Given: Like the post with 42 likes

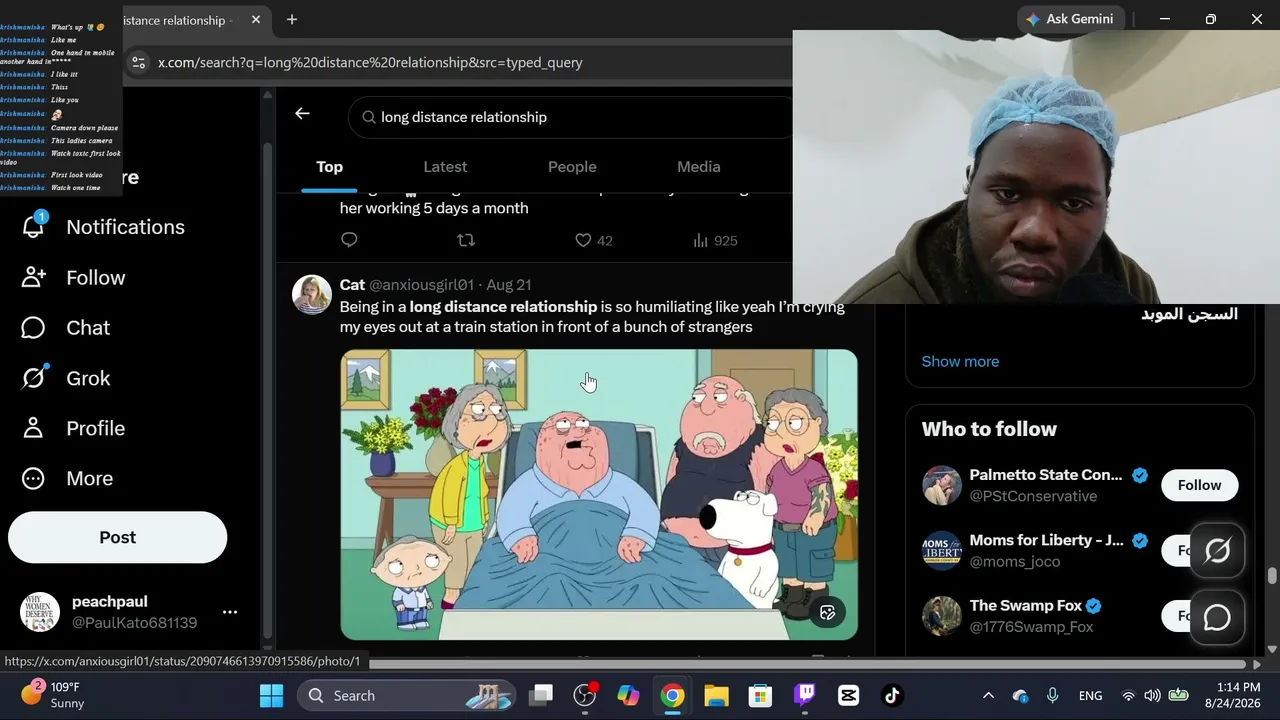Looking at the screenshot, I should coord(593,240).
